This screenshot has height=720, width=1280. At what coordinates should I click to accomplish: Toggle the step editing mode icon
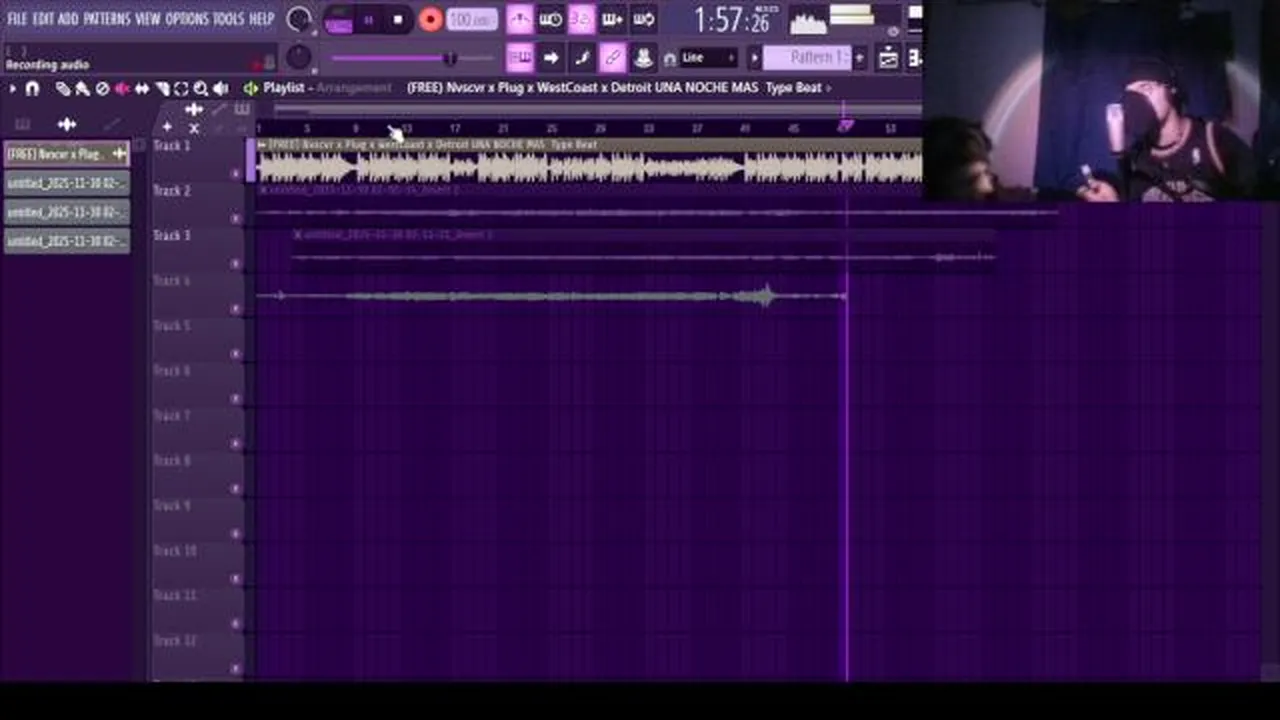coord(582,58)
